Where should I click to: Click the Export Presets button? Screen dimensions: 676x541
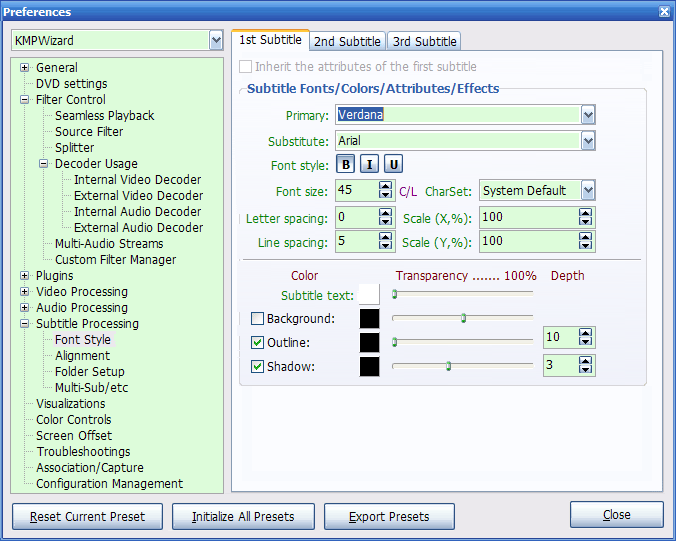[389, 517]
